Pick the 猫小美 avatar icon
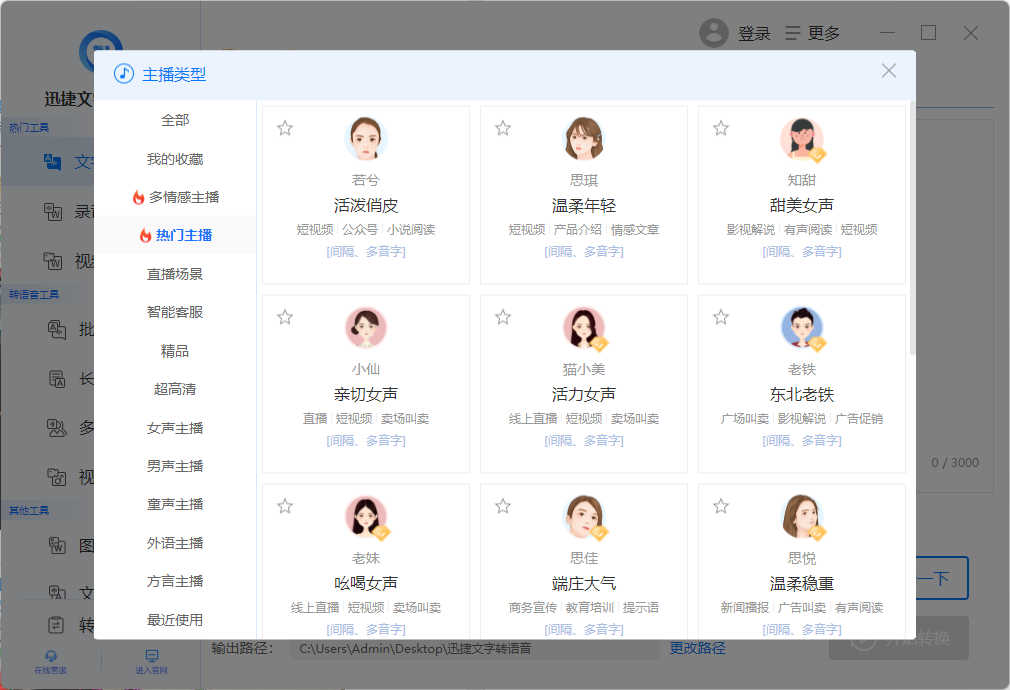Screen dimensions: 1010x690 pyautogui.click(x=584, y=328)
